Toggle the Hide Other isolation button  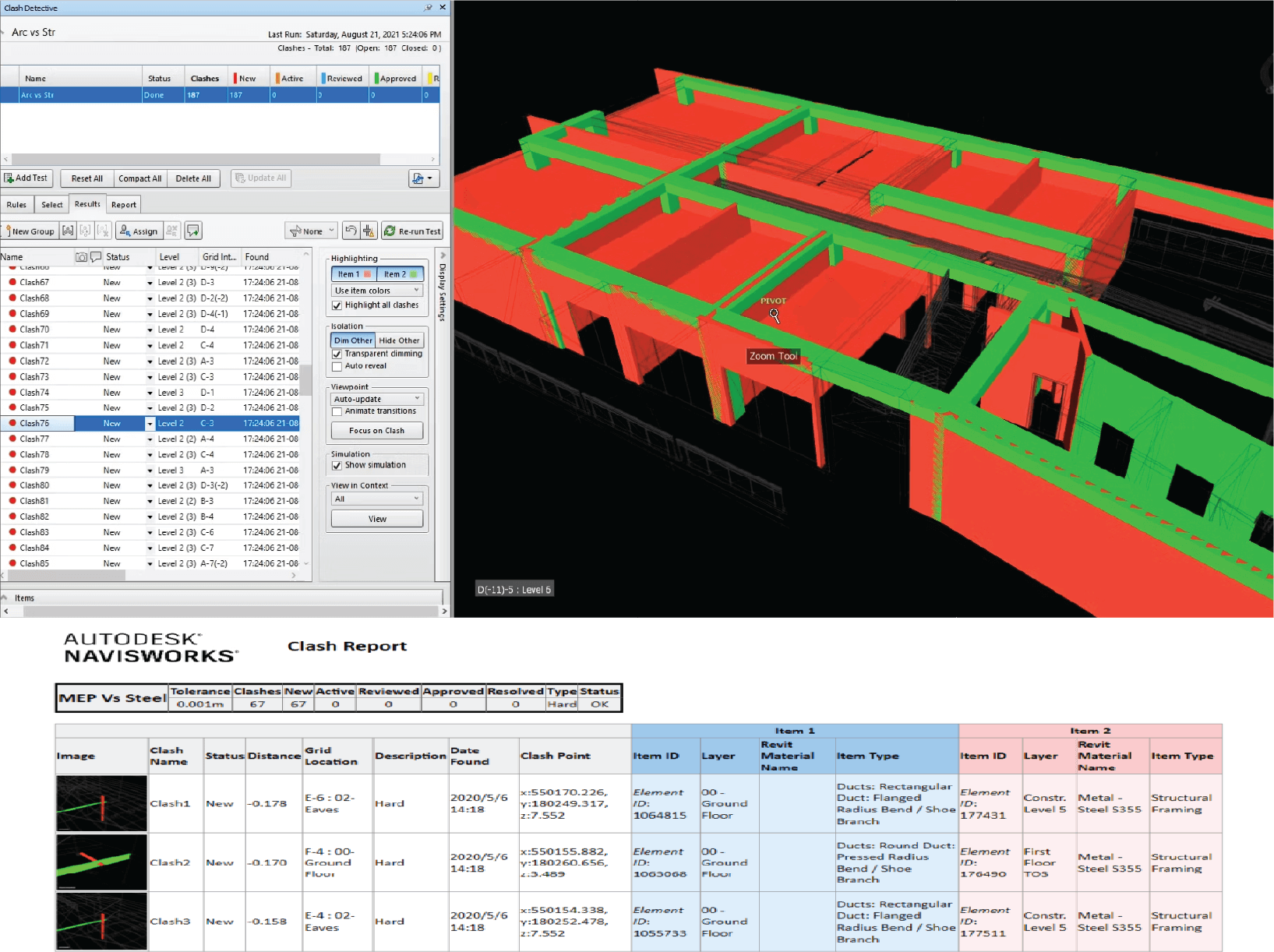pos(400,340)
